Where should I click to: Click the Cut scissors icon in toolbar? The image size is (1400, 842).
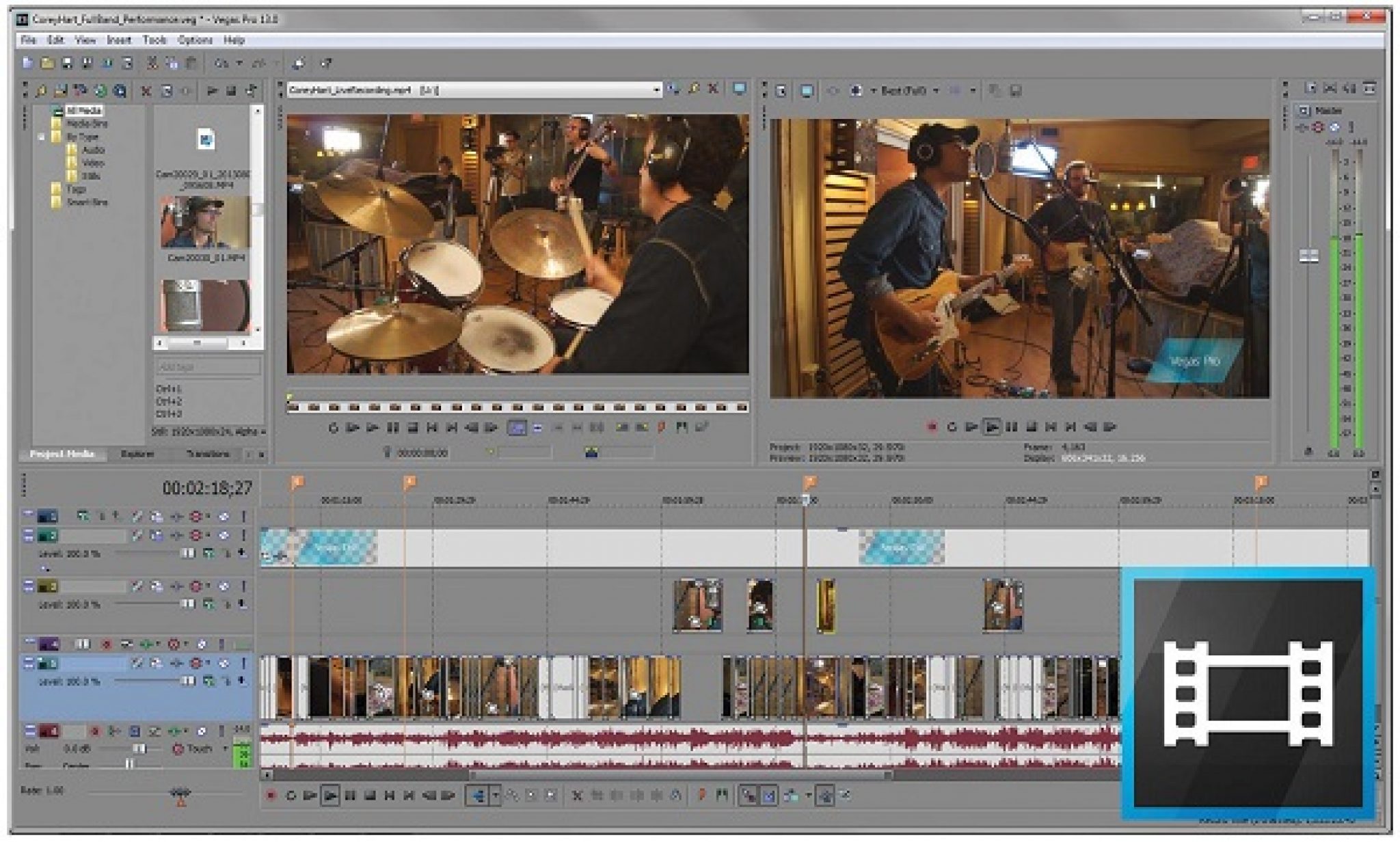[x=152, y=64]
